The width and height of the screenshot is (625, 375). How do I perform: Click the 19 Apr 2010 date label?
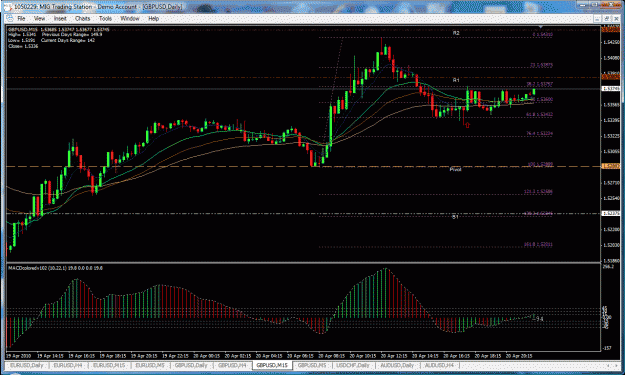pos(18,355)
